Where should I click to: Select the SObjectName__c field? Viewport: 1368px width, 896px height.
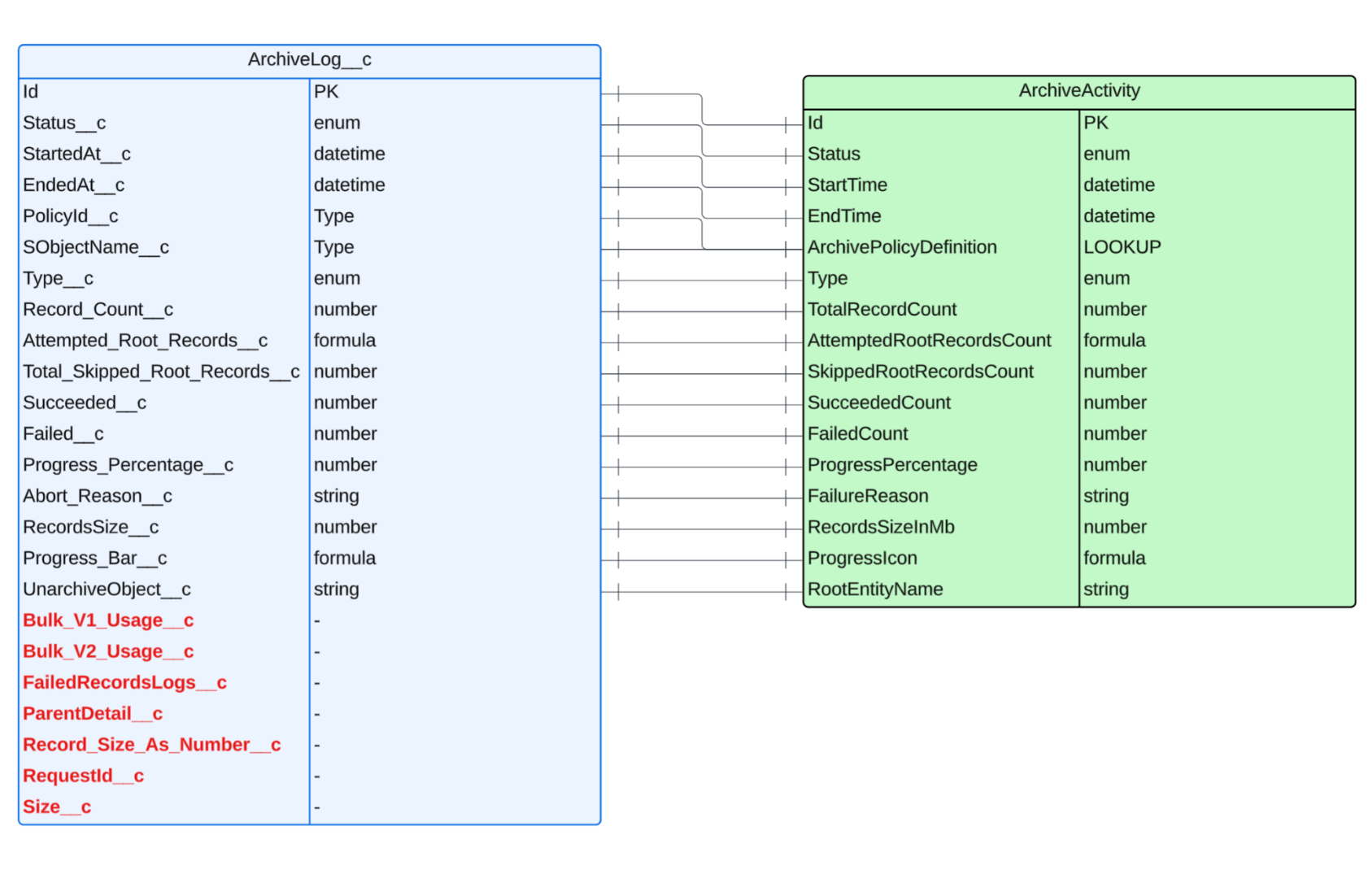163,246
